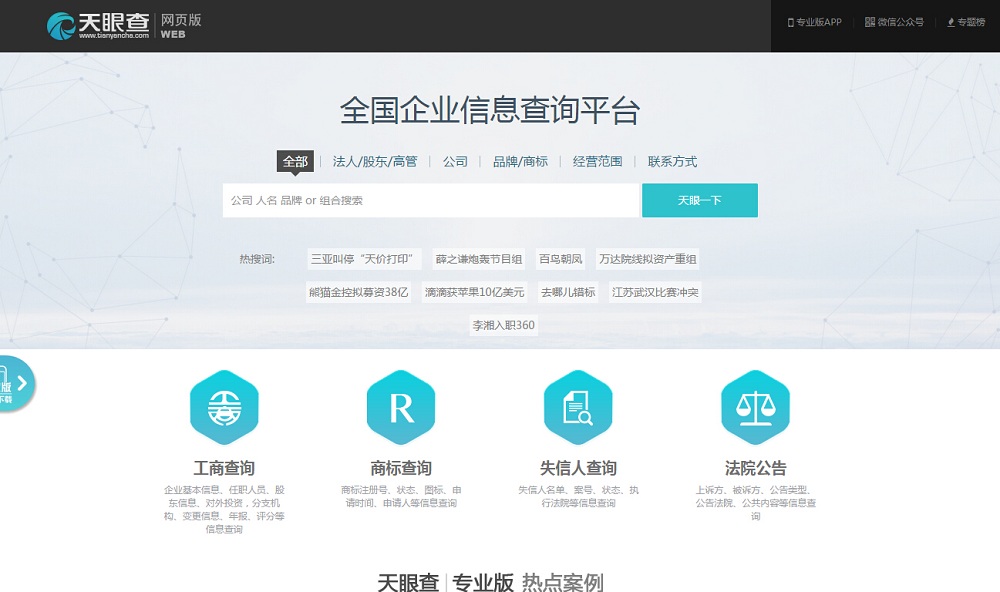
Task: Click the 商标查询 R hexagon icon
Action: pyautogui.click(x=401, y=407)
